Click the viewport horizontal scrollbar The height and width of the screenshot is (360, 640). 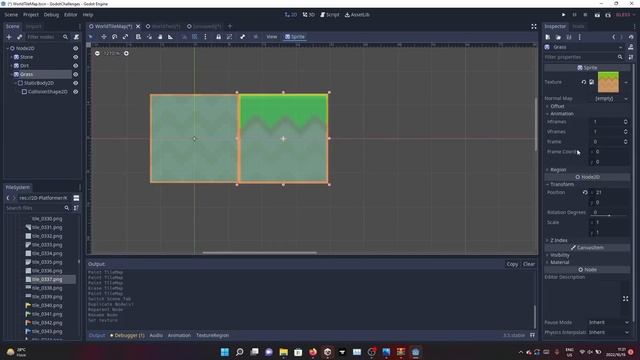(x=260, y=253)
